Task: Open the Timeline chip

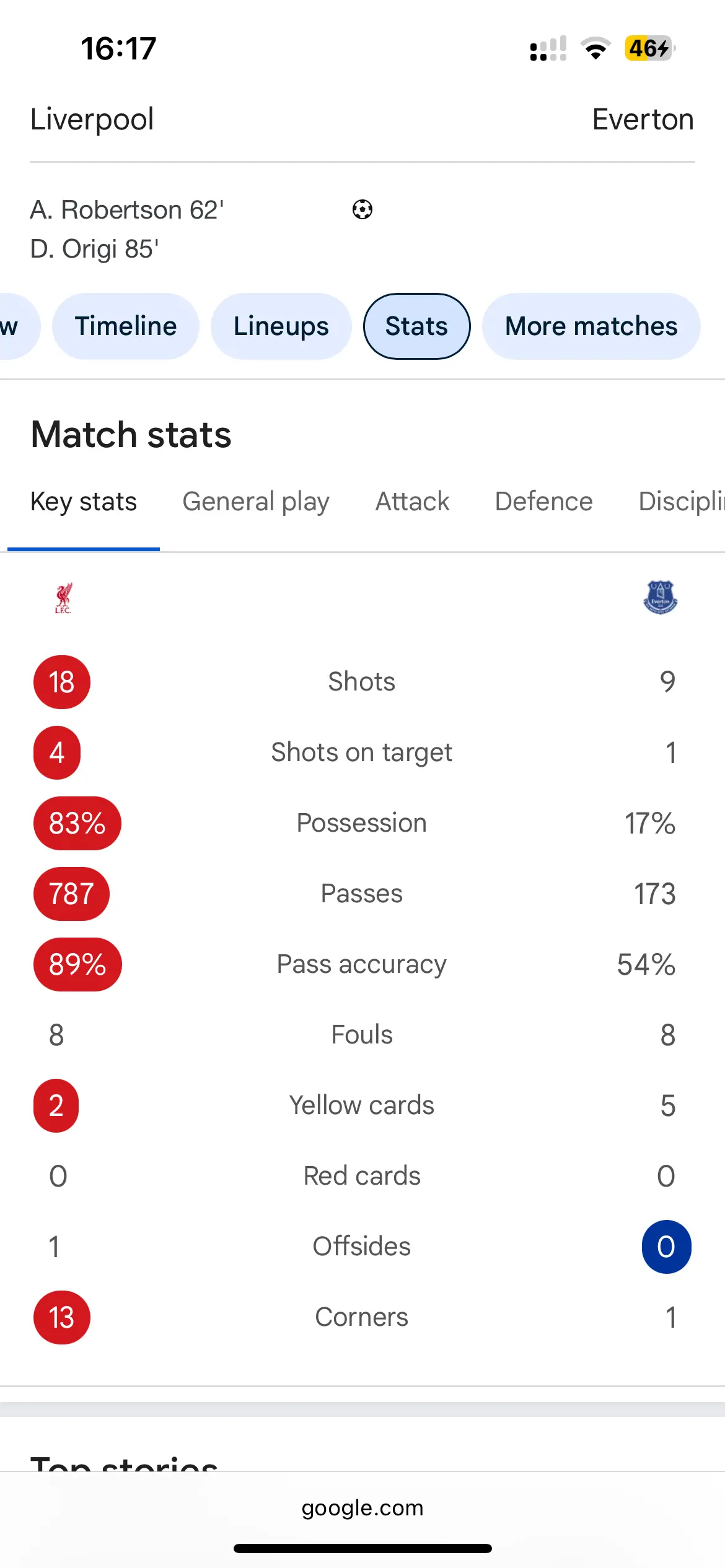Action: point(126,326)
